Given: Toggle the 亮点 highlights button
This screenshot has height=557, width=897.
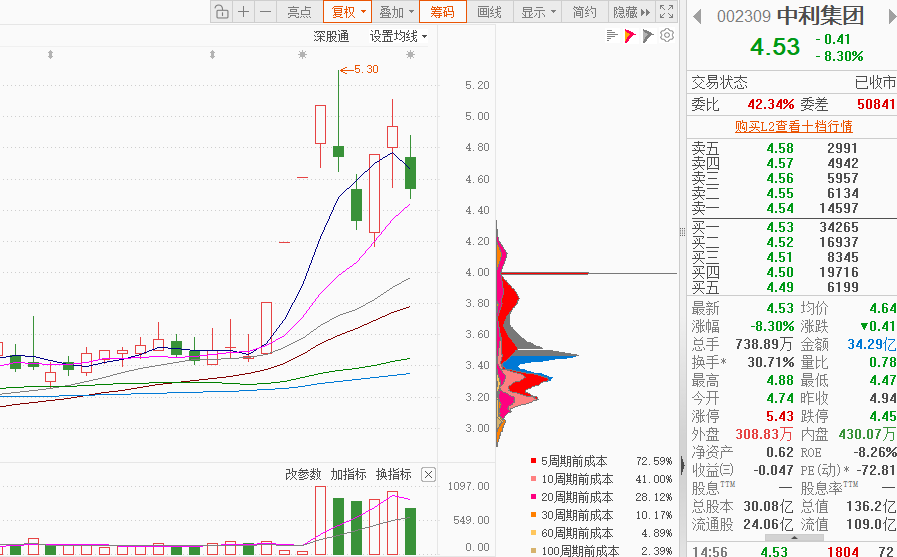Looking at the screenshot, I should tap(299, 12).
